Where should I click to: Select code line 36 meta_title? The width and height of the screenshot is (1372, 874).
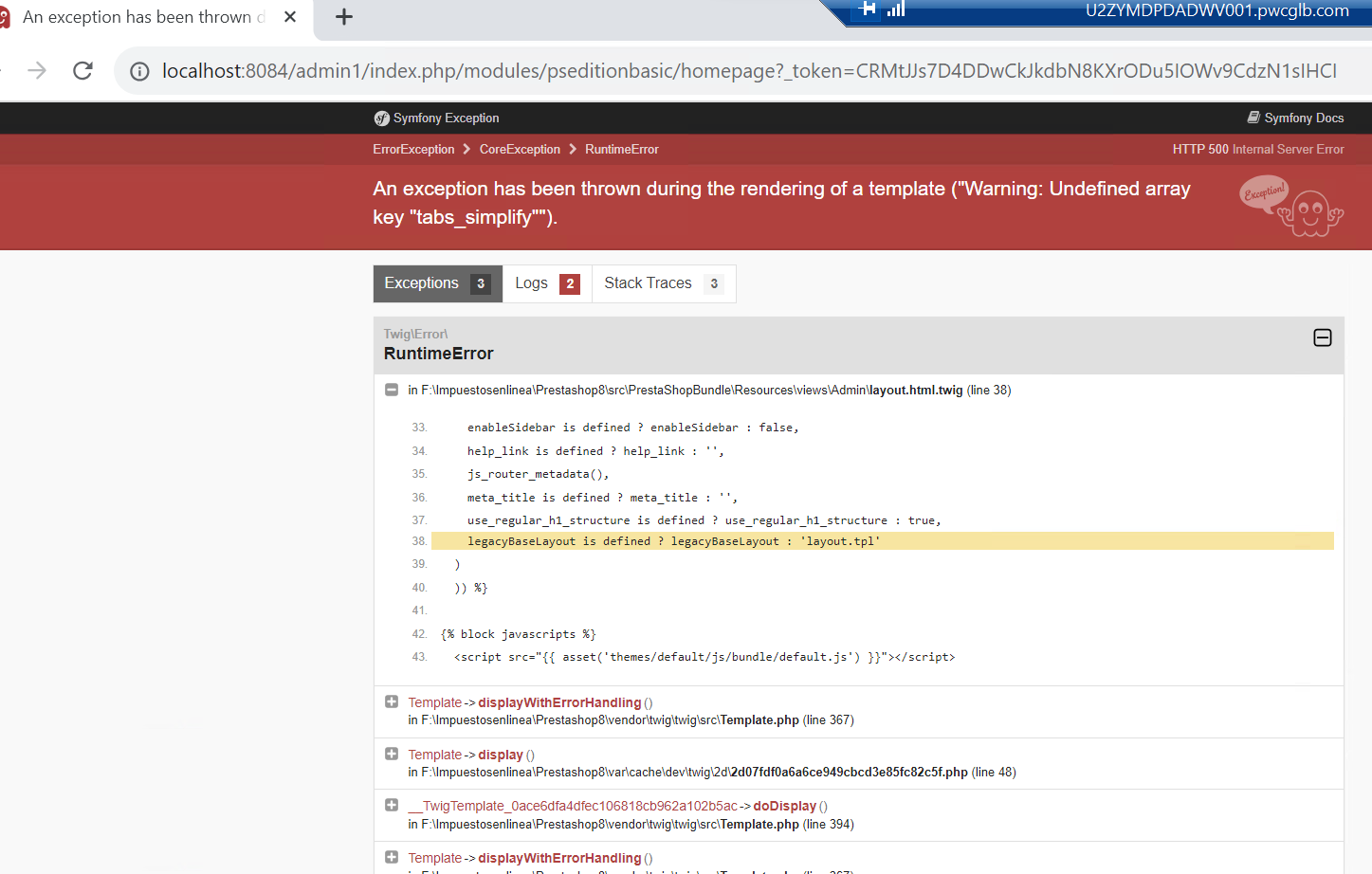pyautogui.click(x=602, y=498)
